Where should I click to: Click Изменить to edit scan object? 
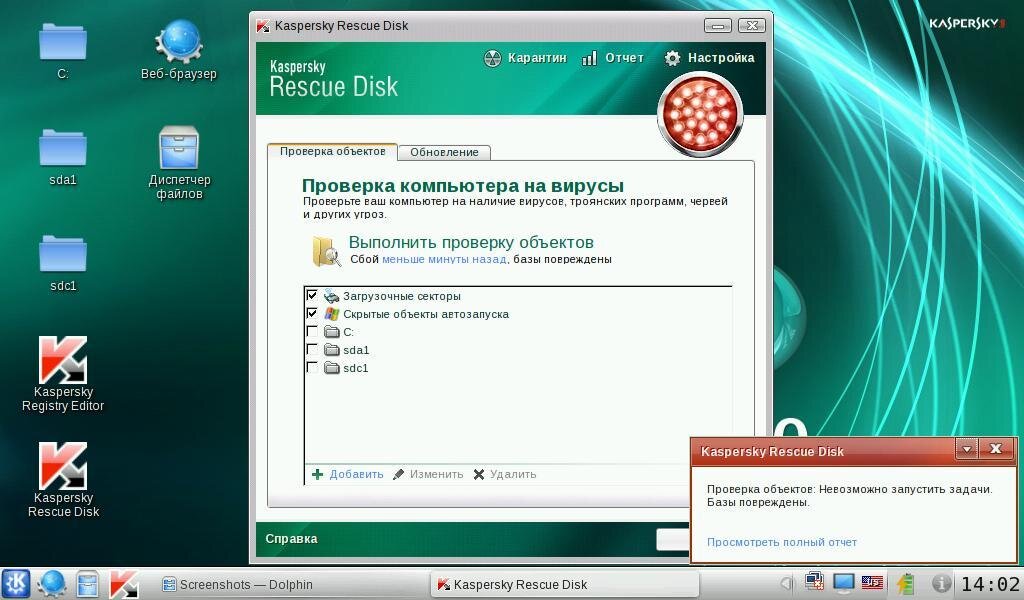[x=428, y=474]
